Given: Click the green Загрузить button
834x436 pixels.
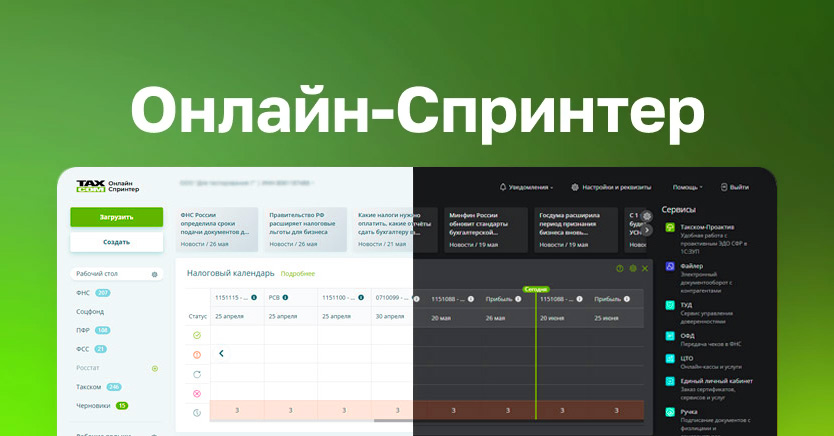Looking at the screenshot, I should (x=116, y=217).
